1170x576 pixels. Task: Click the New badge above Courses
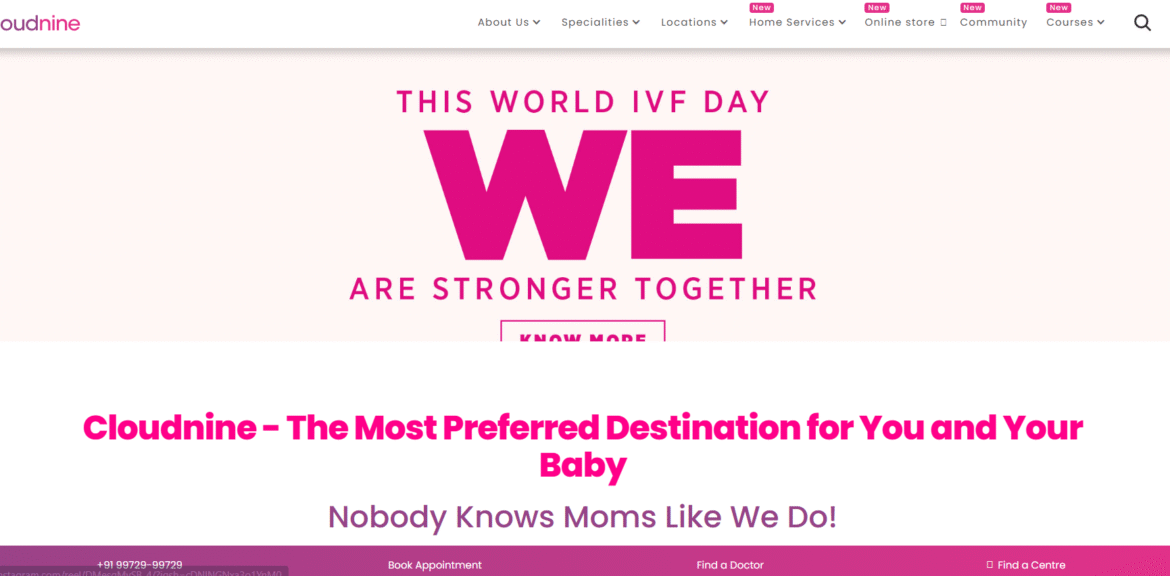pyautogui.click(x=1058, y=8)
